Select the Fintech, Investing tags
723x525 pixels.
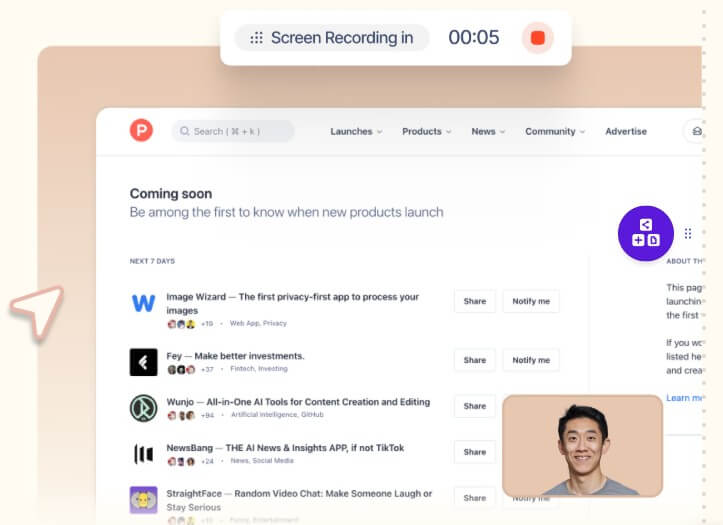click(259, 368)
